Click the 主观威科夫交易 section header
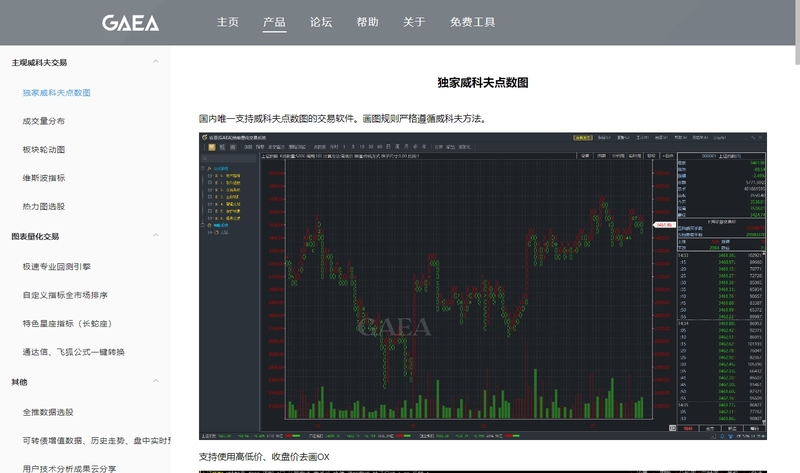This screenshot has width=800, height=473. point(39,63)
